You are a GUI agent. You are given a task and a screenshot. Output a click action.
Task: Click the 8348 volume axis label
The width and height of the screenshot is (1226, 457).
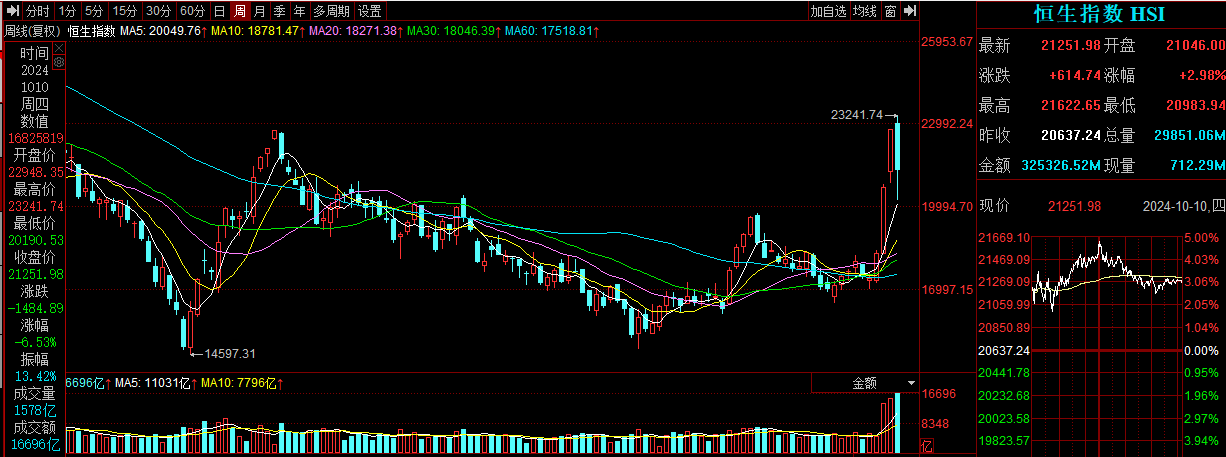pyautogui.click(x=935, y=423)
